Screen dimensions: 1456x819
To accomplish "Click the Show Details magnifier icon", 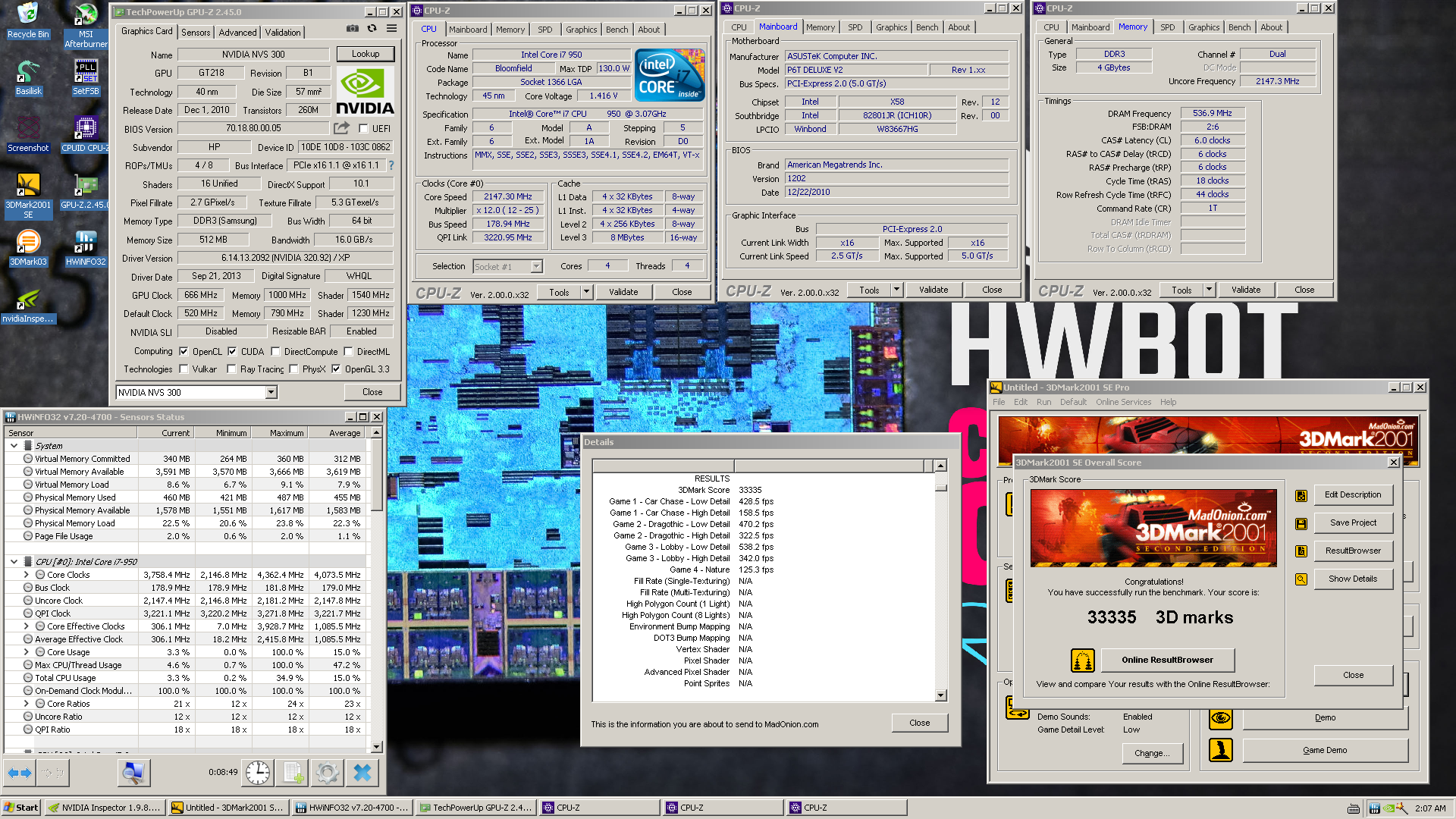I will (1301, 579).
